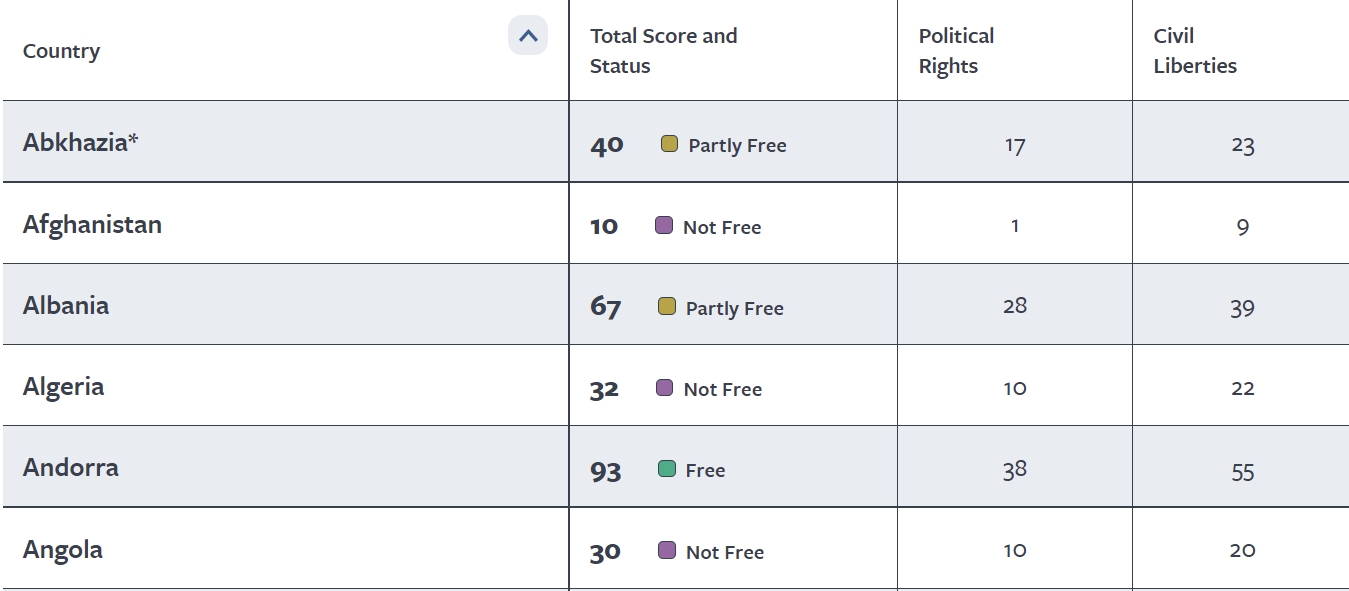
Task: Go to the Andorra country page
Action: [x=71, y=467]
